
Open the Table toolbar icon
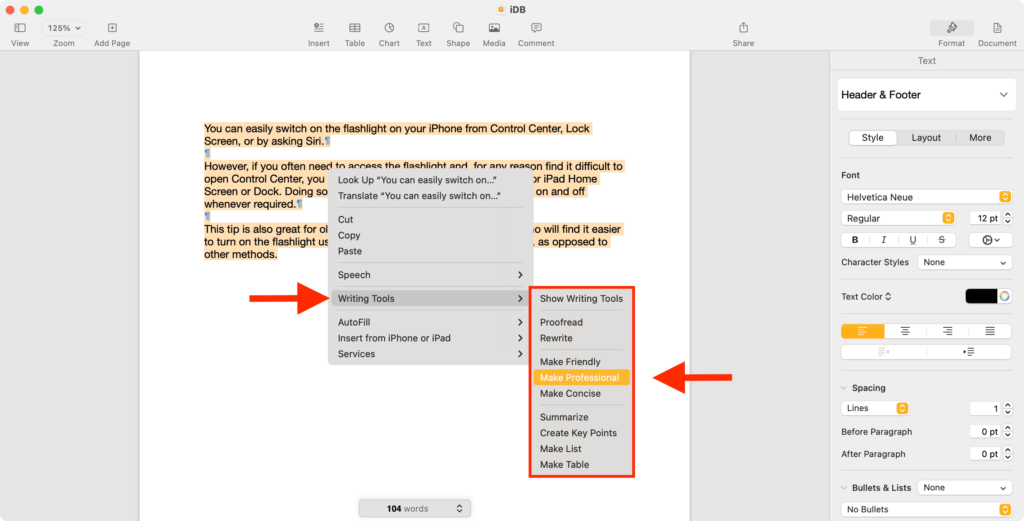[354, 28]
